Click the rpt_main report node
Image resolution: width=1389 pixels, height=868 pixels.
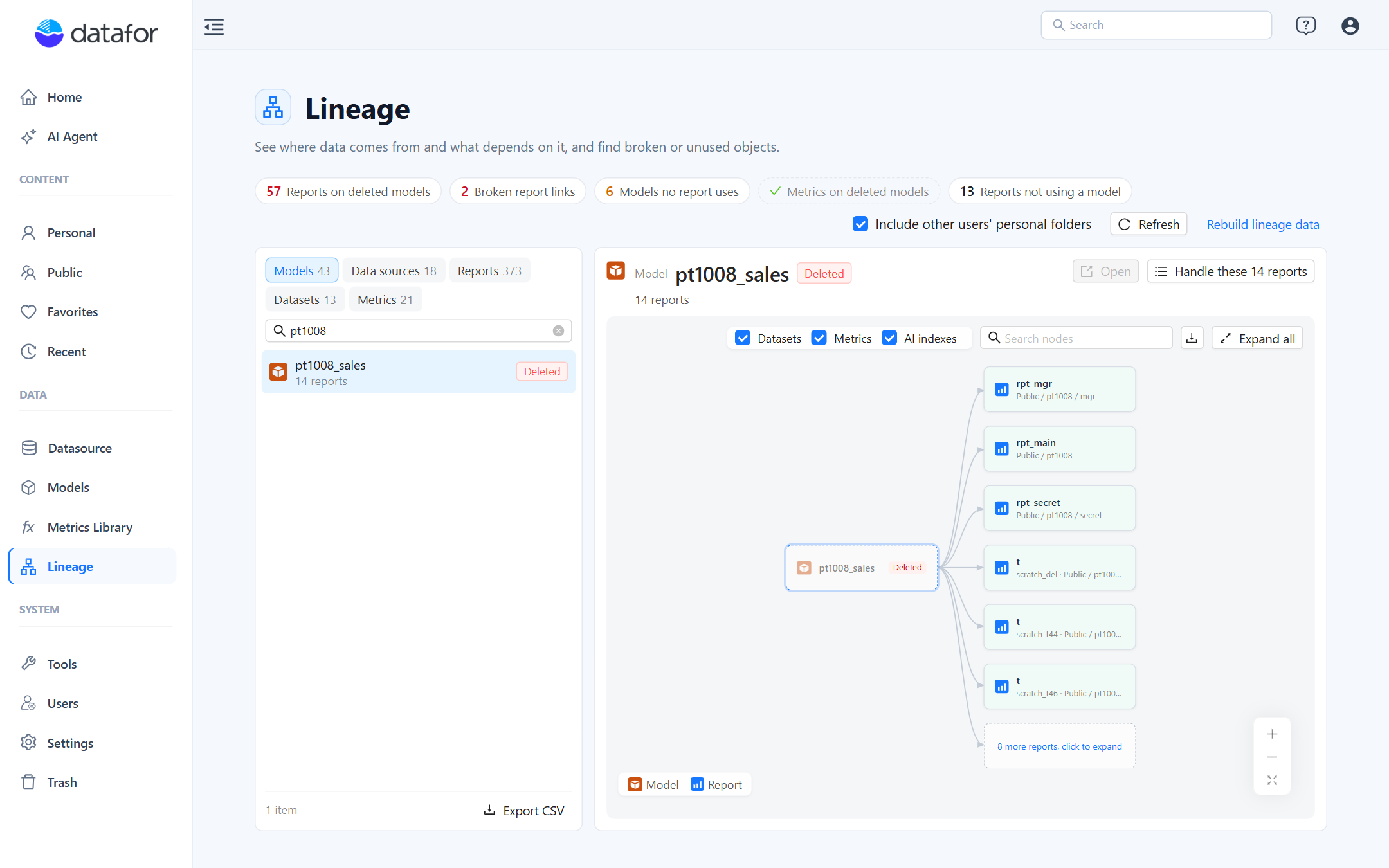(1059, 449)
